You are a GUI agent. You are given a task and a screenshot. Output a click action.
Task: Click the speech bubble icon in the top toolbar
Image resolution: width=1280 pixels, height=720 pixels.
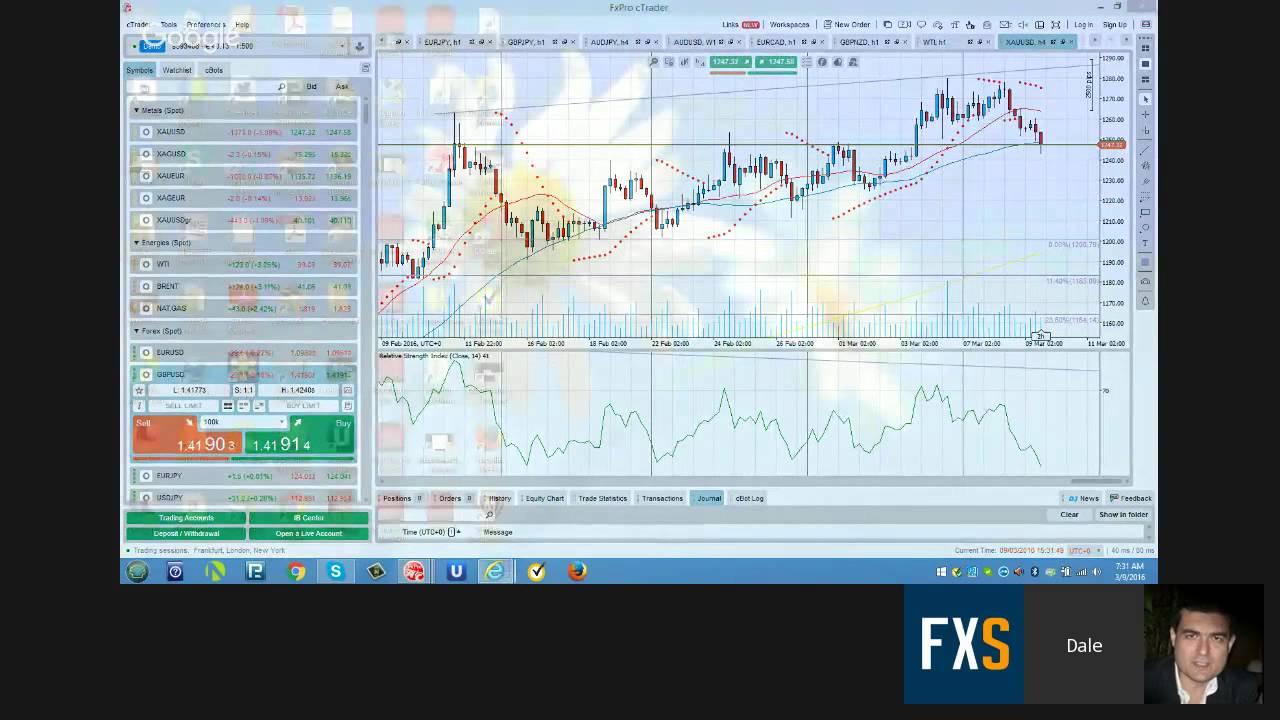tap(921, 25)
